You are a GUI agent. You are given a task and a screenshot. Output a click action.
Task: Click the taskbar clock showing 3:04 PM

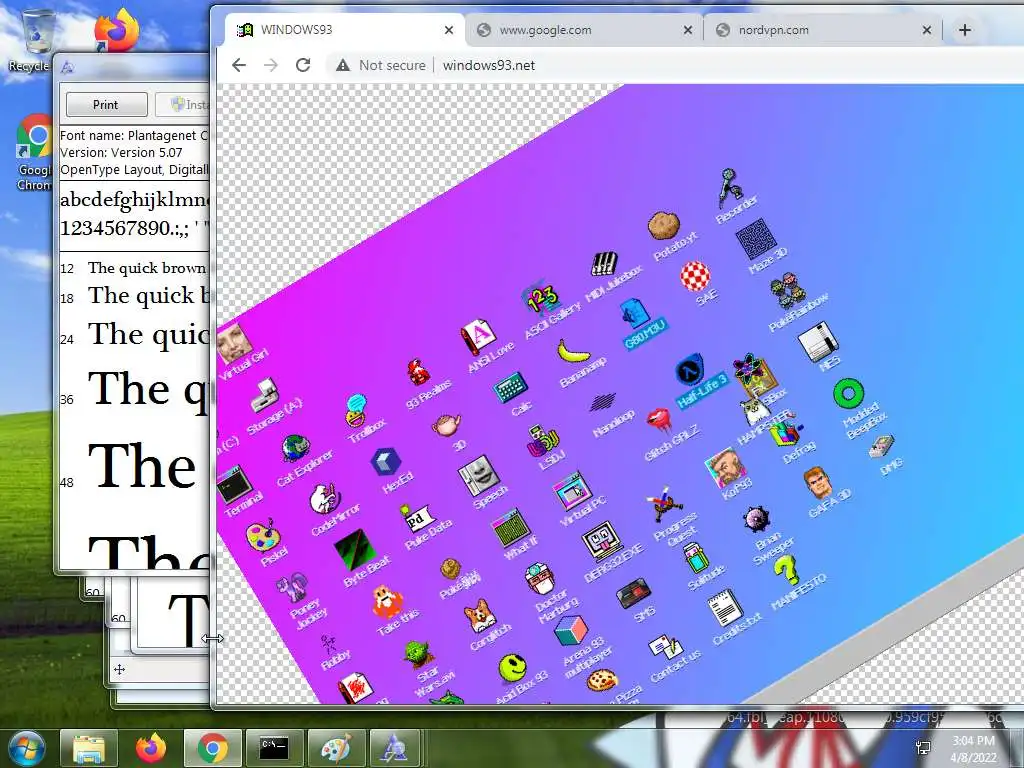[973, 748]
